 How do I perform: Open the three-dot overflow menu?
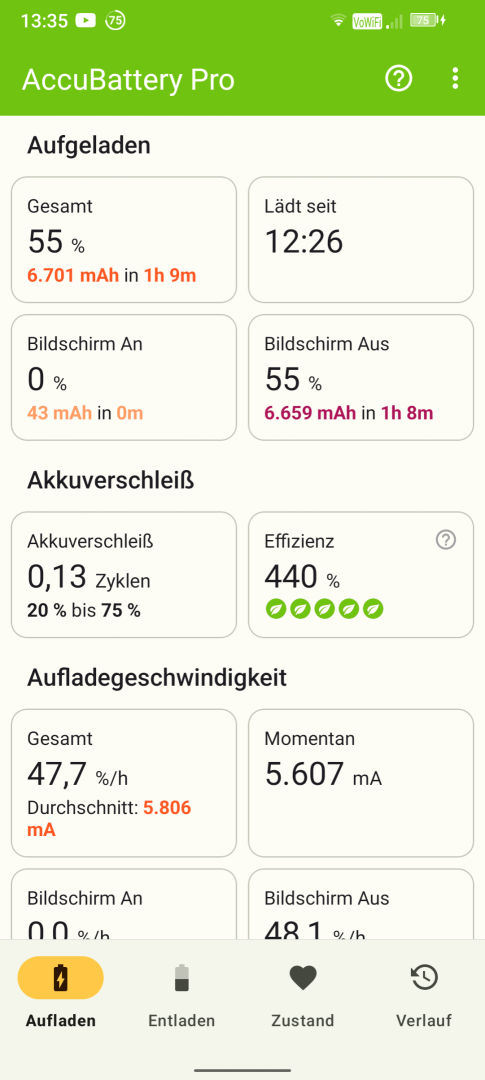pos(455,79)
